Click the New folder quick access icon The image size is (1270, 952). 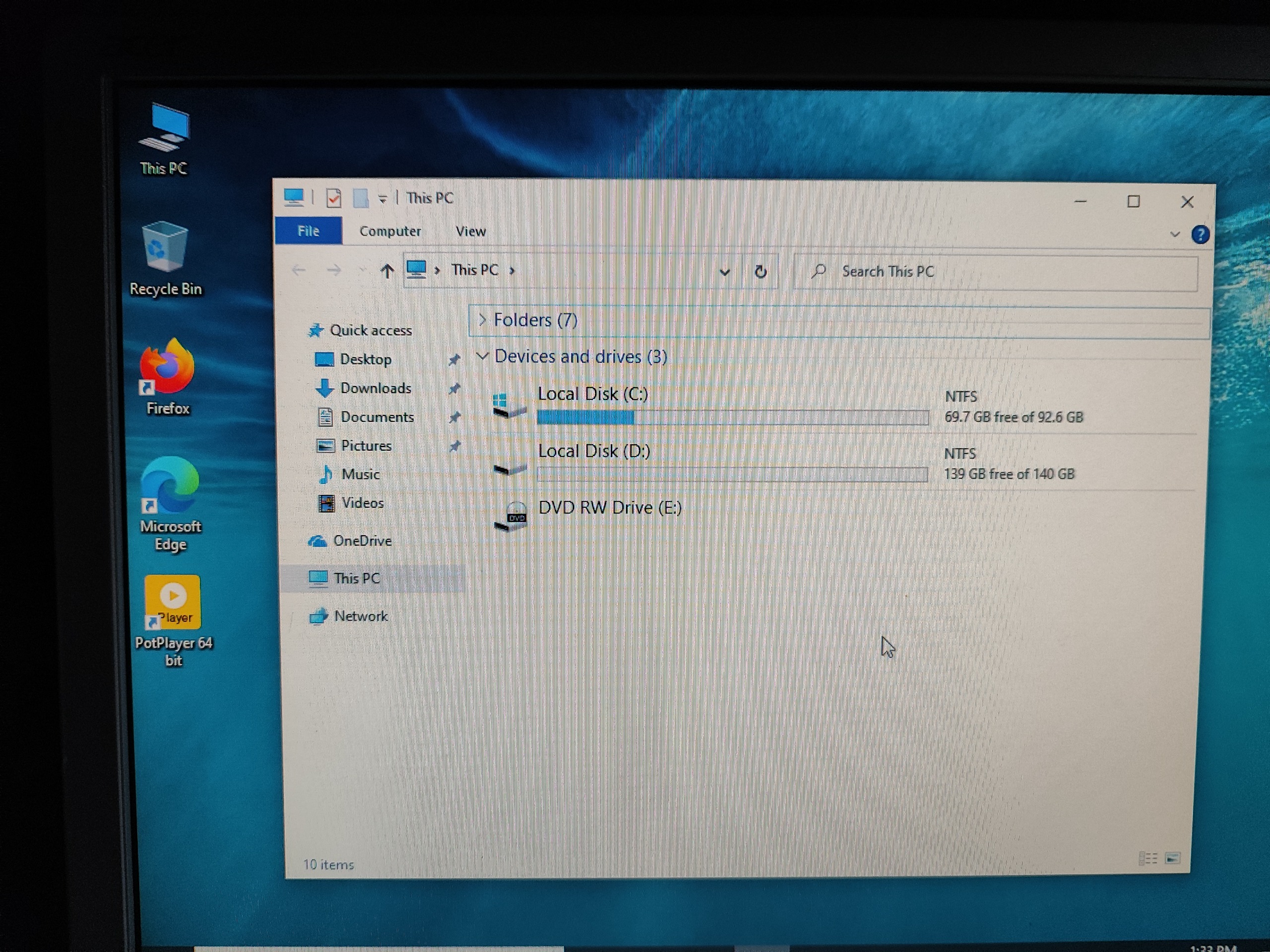361,198
